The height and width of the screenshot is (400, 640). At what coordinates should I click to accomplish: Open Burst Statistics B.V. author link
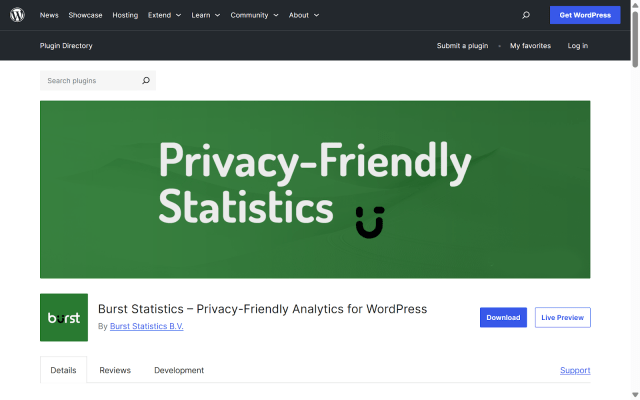tap(147, 326)
